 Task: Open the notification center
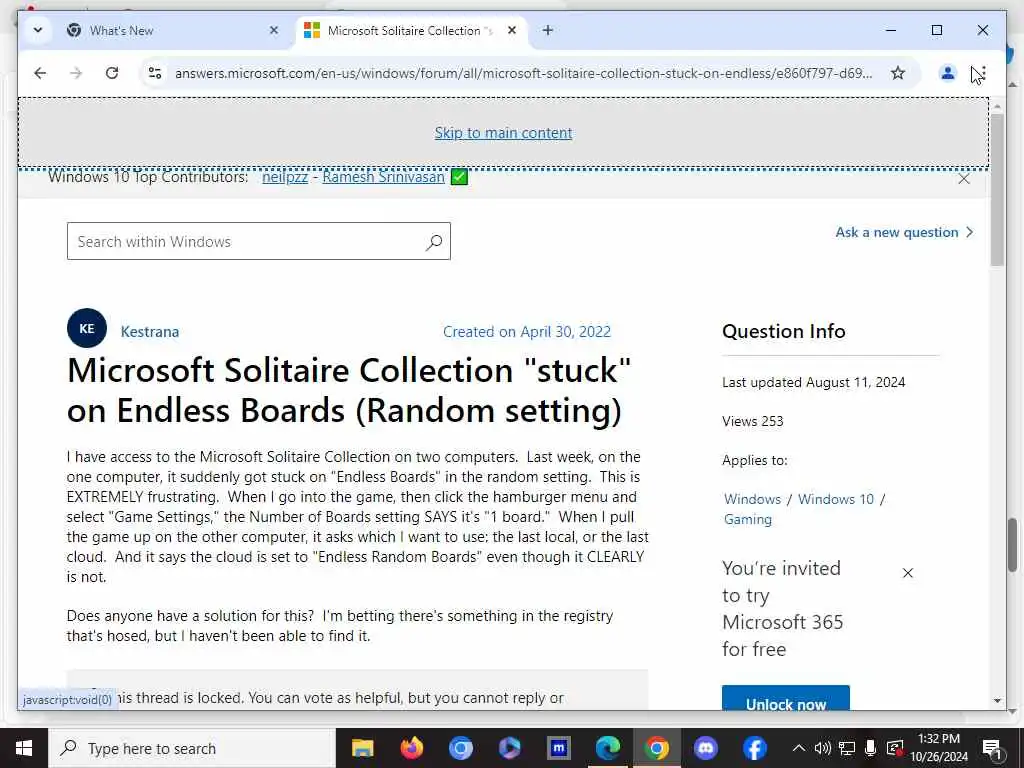(993, 749)
